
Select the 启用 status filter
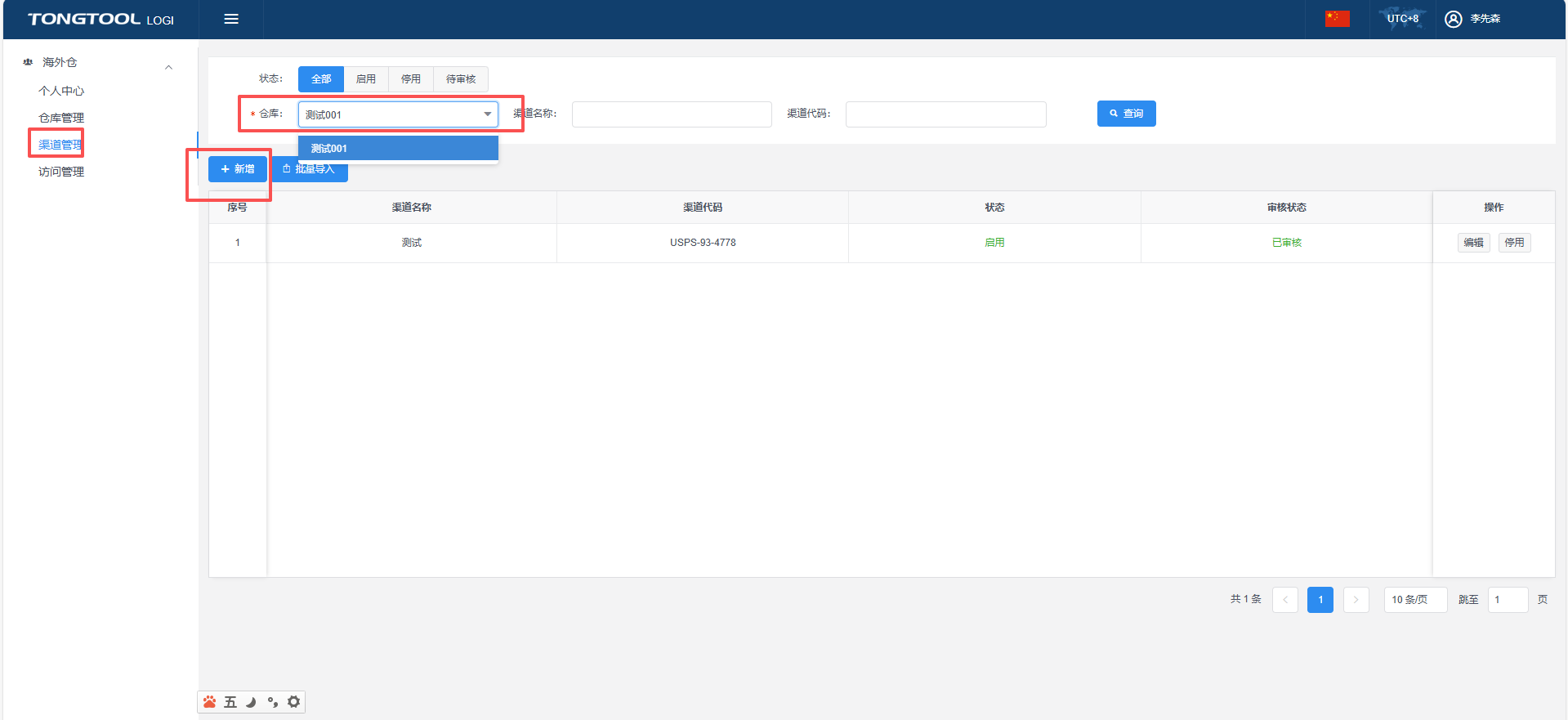point(366,79)
